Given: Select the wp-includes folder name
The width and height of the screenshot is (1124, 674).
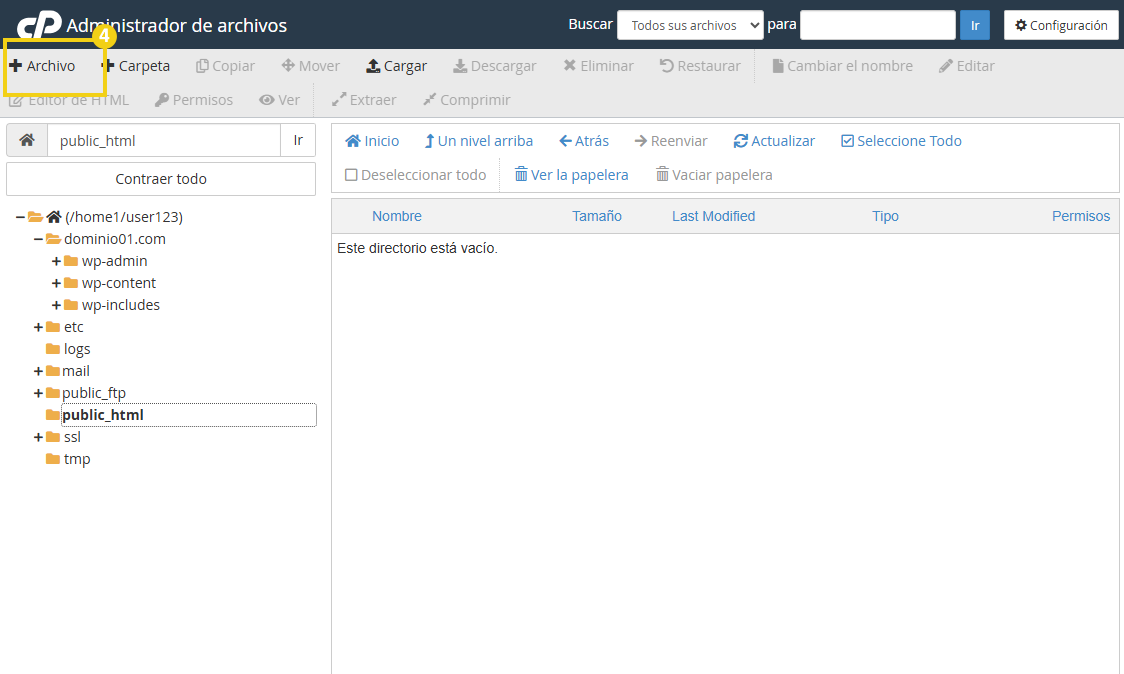Looking at the screenshot, I should [120, 305].
